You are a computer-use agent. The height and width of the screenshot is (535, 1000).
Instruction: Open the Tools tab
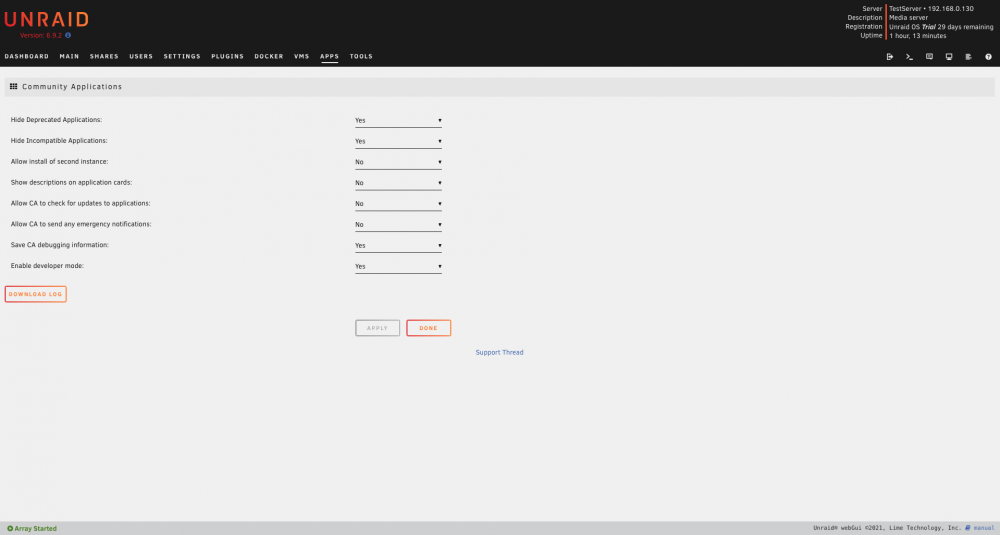pyautogui.click(x=361, y=57)
